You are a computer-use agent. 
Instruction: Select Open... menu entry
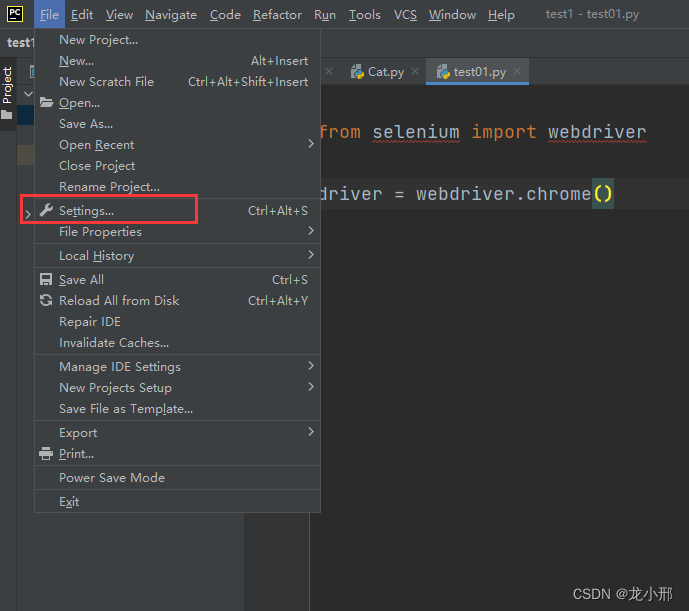pos(178,102)
